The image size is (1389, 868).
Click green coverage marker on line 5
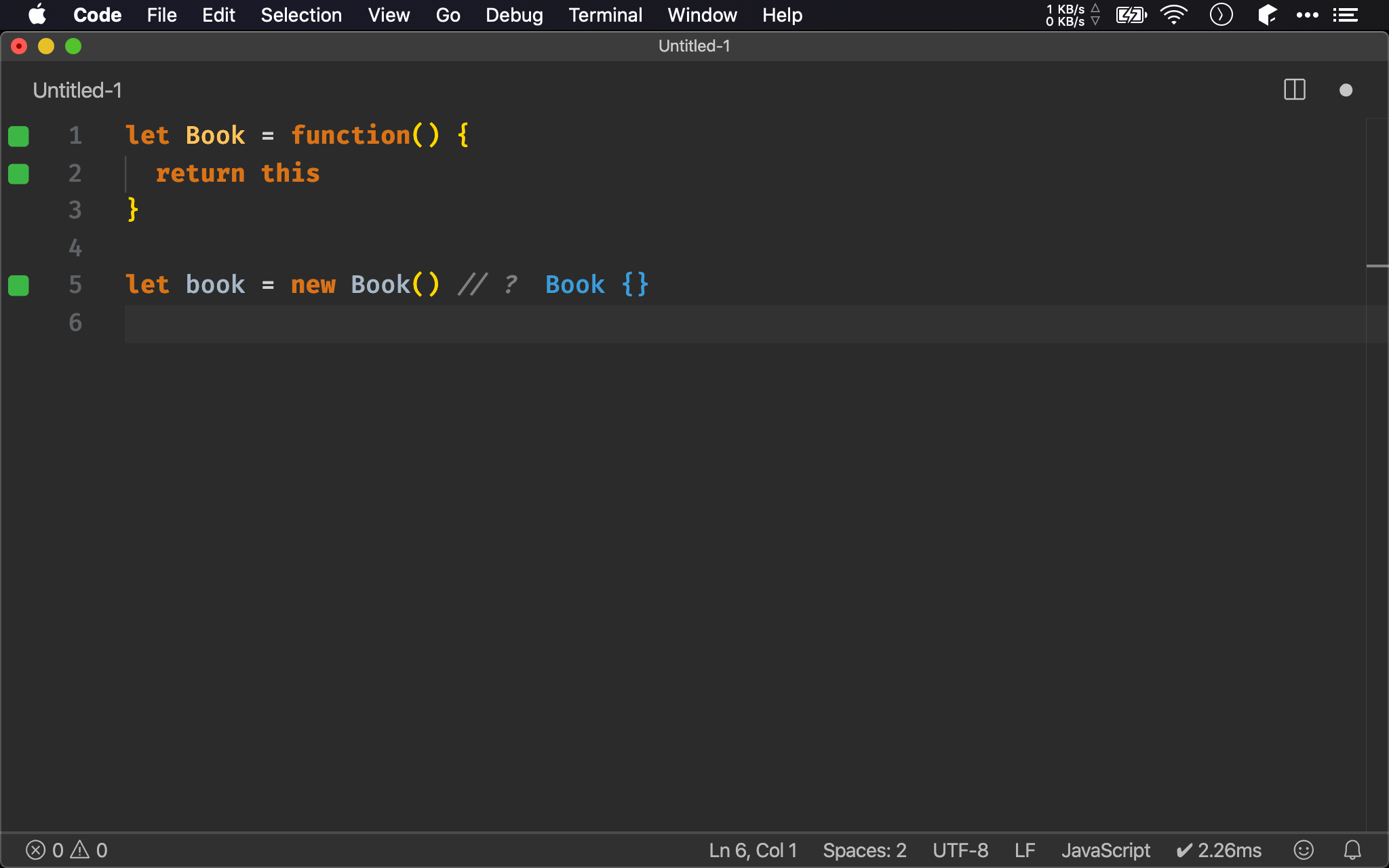click(18, 285)
